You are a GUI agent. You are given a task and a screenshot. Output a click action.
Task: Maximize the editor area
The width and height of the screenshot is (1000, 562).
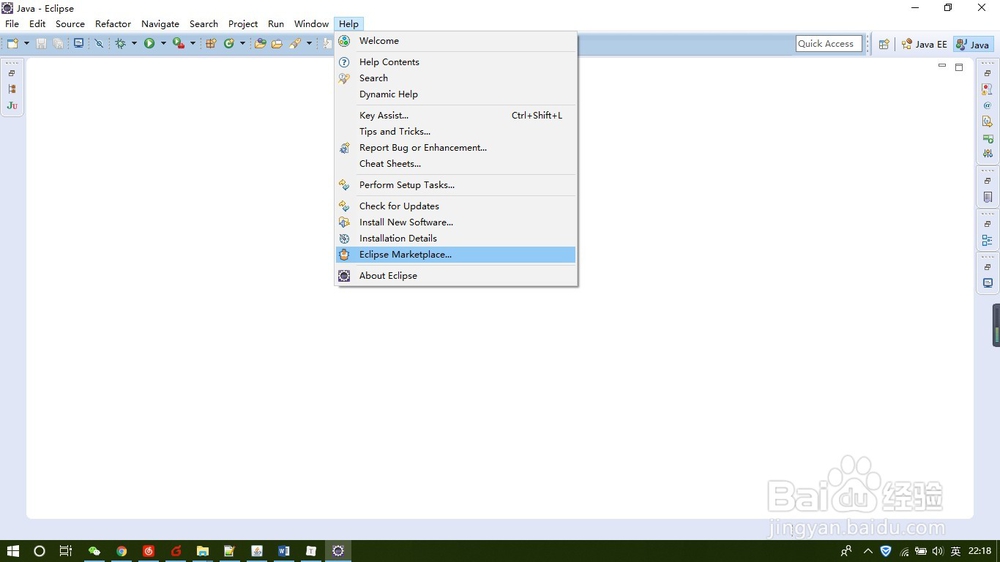click(959, 67)
